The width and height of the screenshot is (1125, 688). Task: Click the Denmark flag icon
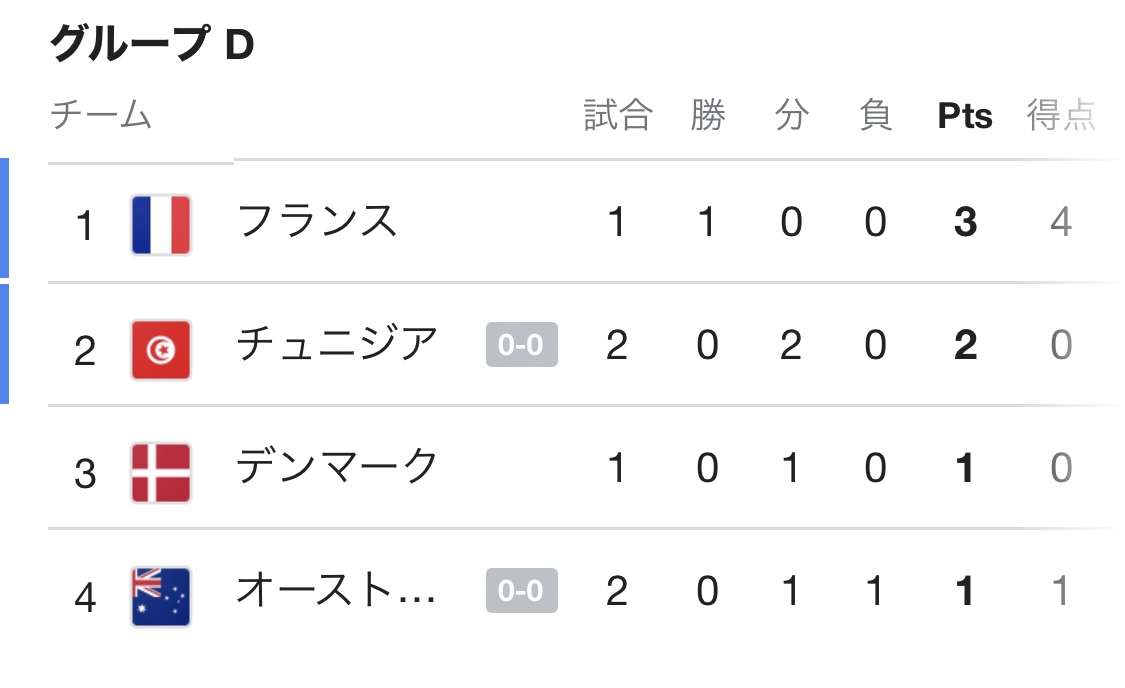click(161, 473)
